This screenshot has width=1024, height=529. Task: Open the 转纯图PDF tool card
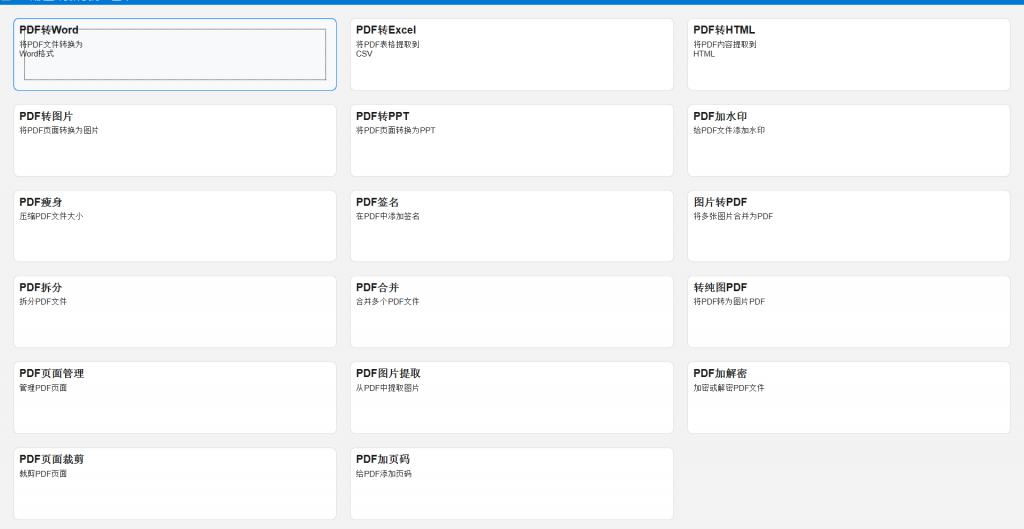click(x=848, y=311)
